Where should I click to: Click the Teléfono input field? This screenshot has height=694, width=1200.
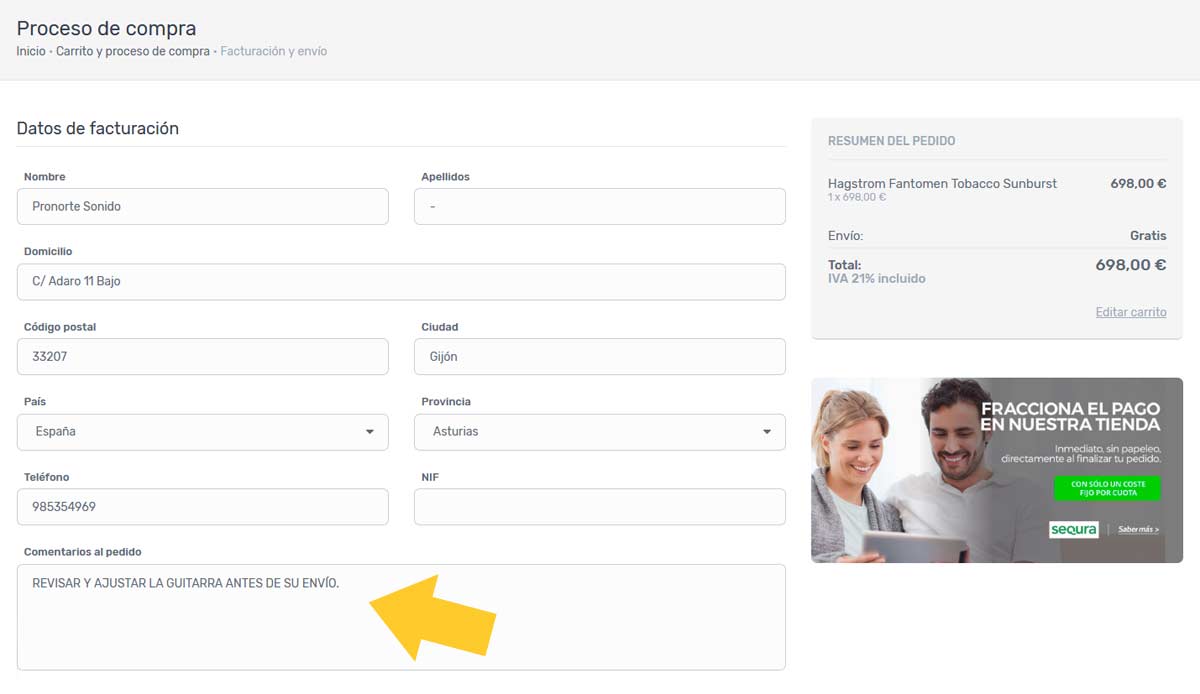click(203, 507)
